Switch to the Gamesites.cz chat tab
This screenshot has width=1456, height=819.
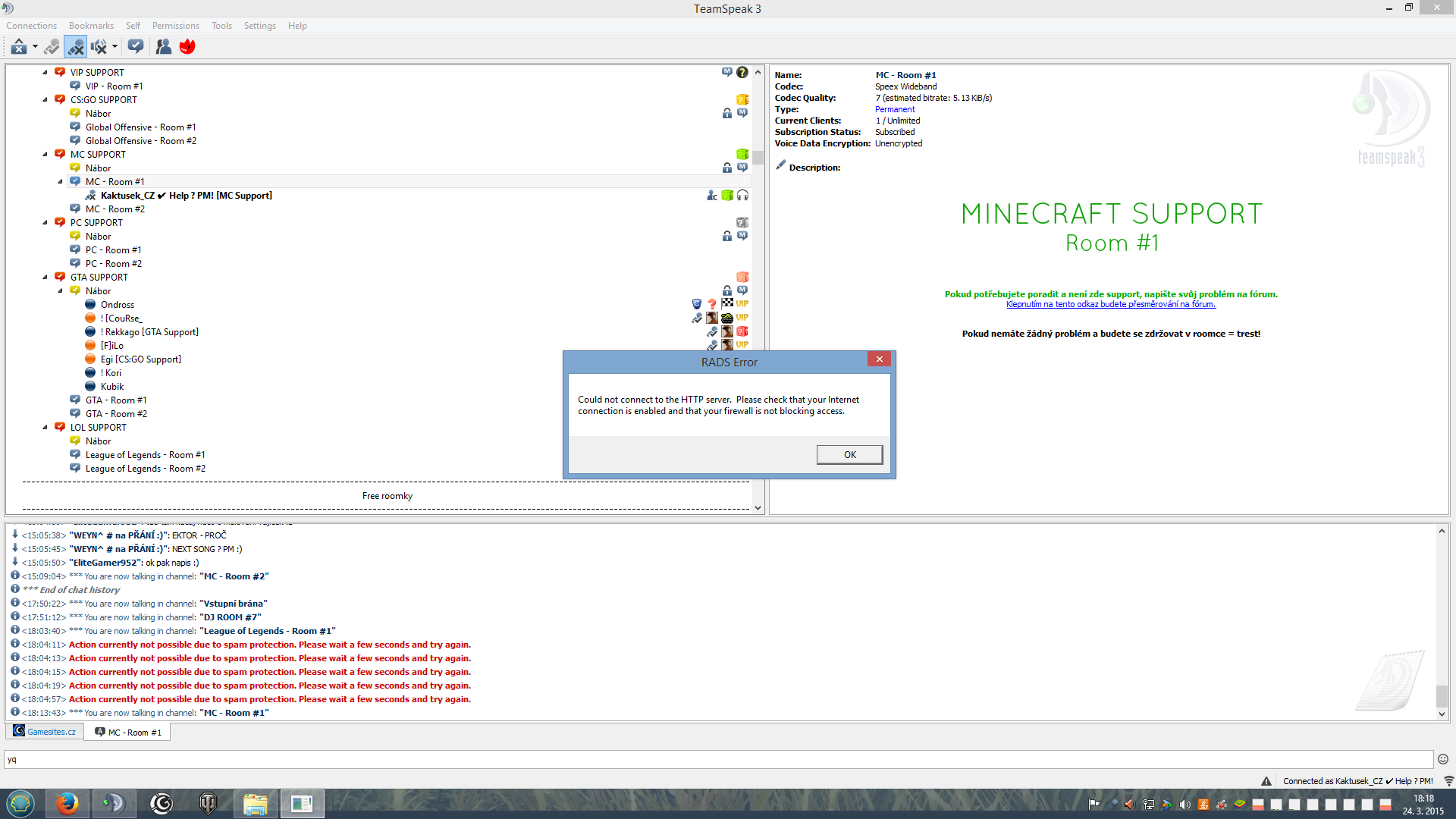(45, 732)
